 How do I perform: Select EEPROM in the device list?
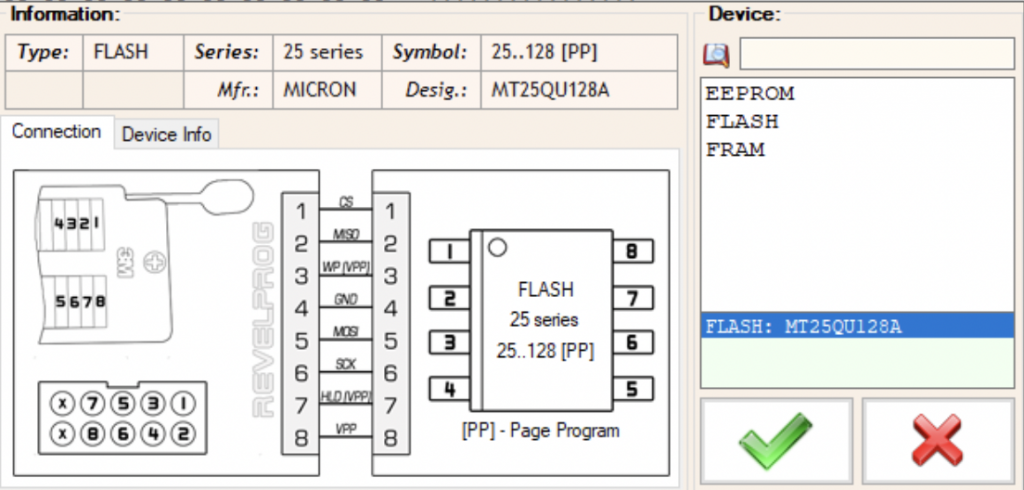(x=750, y=94)
